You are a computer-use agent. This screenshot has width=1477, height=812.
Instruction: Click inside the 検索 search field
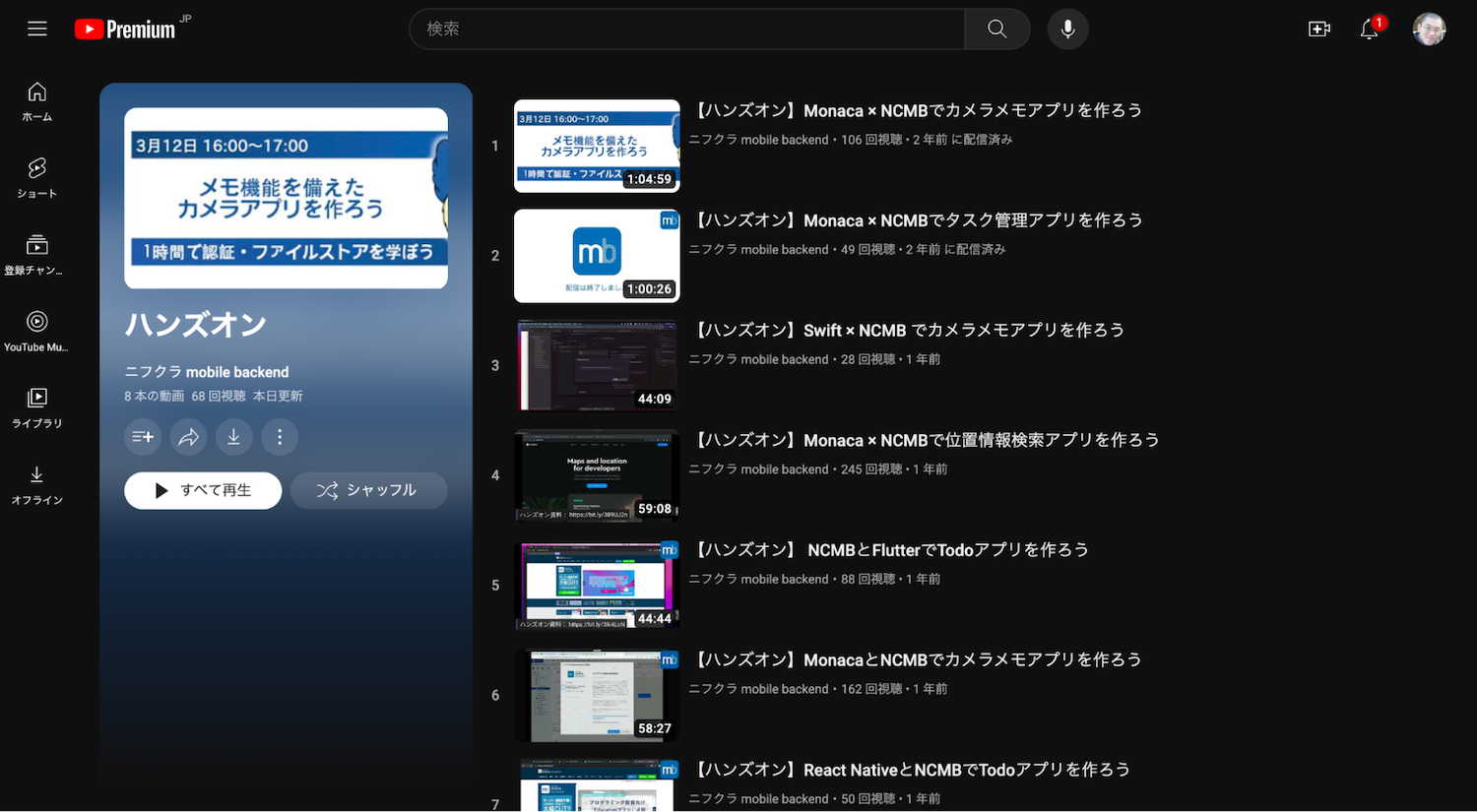click(687, 29)
